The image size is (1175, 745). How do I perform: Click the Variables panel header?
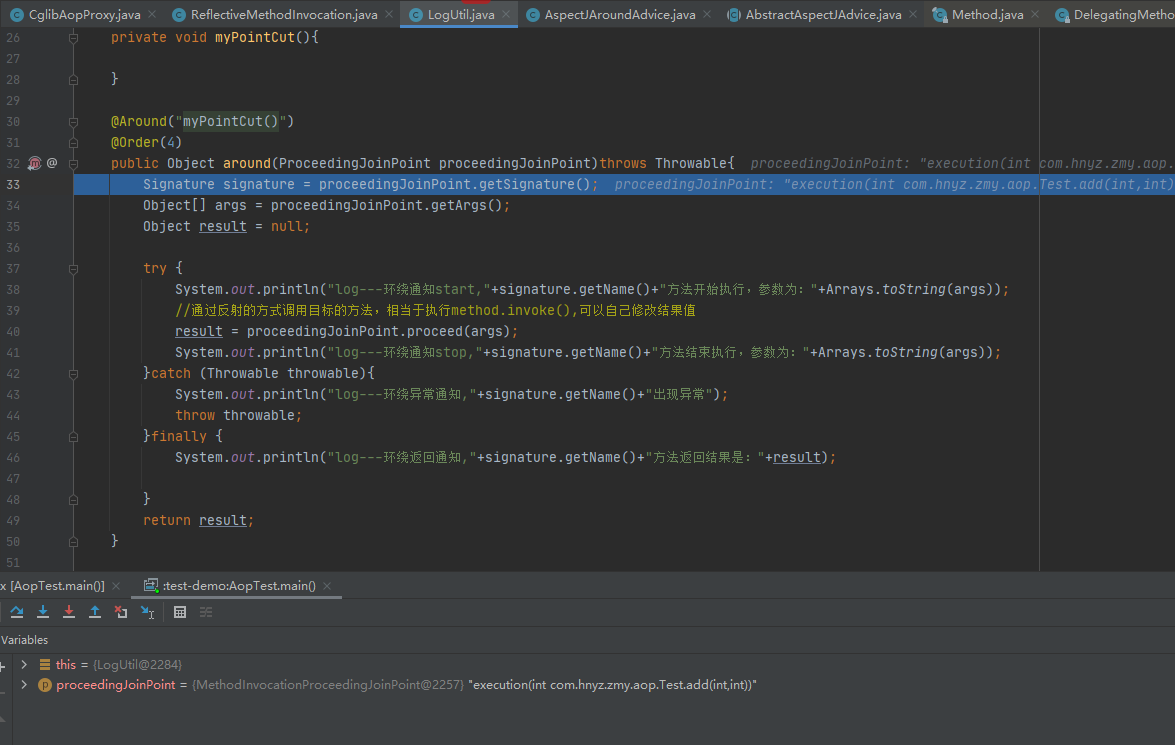24,639
